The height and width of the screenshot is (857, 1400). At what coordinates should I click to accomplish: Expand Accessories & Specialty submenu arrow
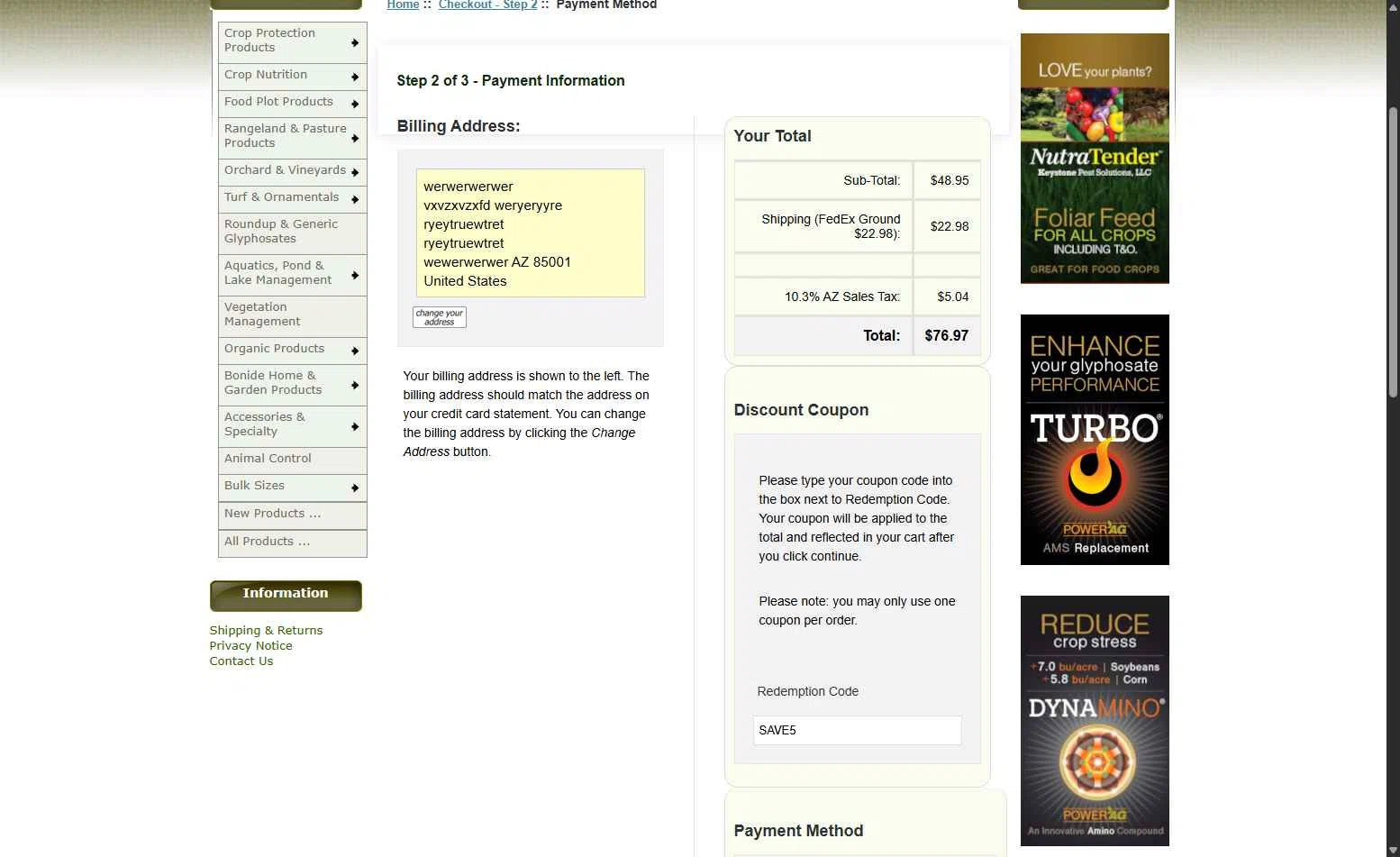(355, 426)
